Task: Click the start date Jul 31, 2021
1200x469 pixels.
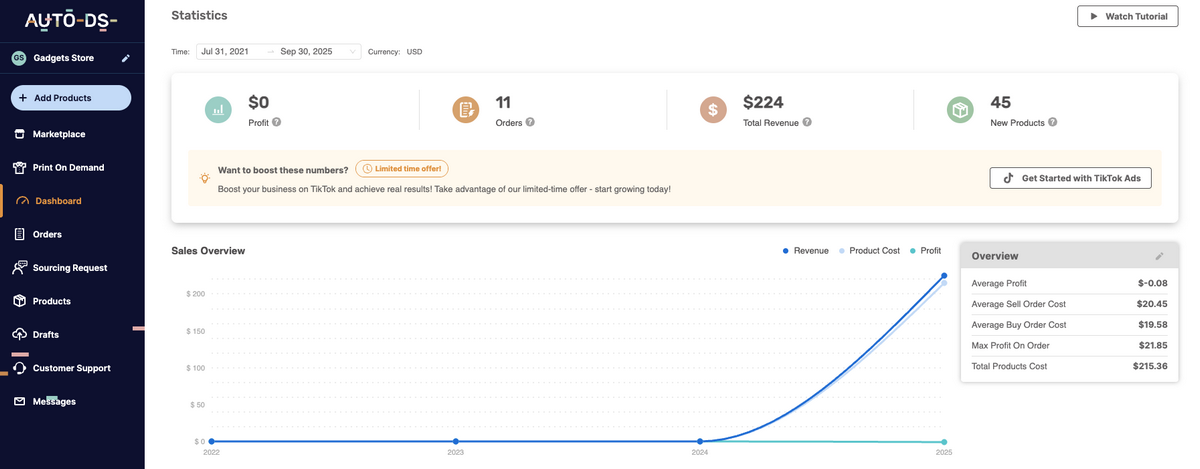Action: 225,51
